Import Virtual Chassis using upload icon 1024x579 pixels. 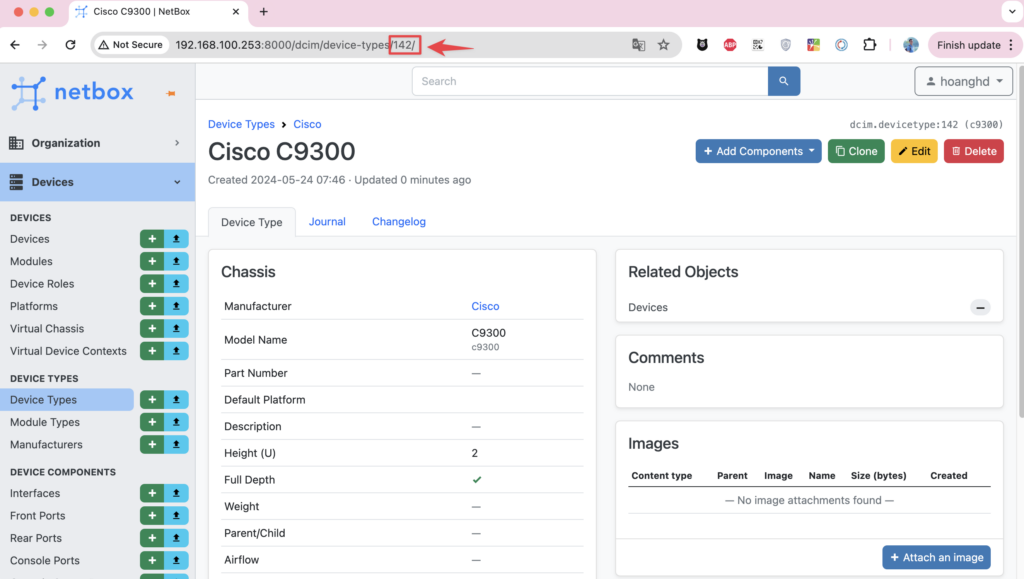pos(176,328)
